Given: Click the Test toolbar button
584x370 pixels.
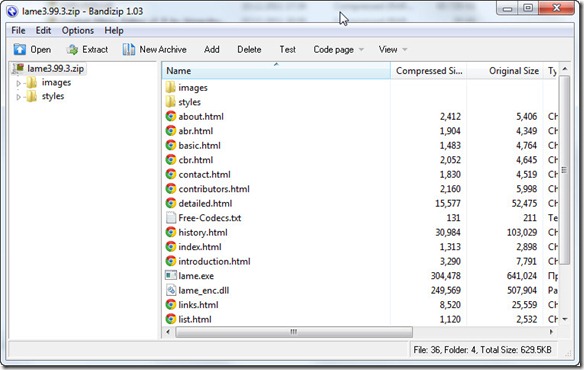Looking at the screenshot, I should coord(288,50).
